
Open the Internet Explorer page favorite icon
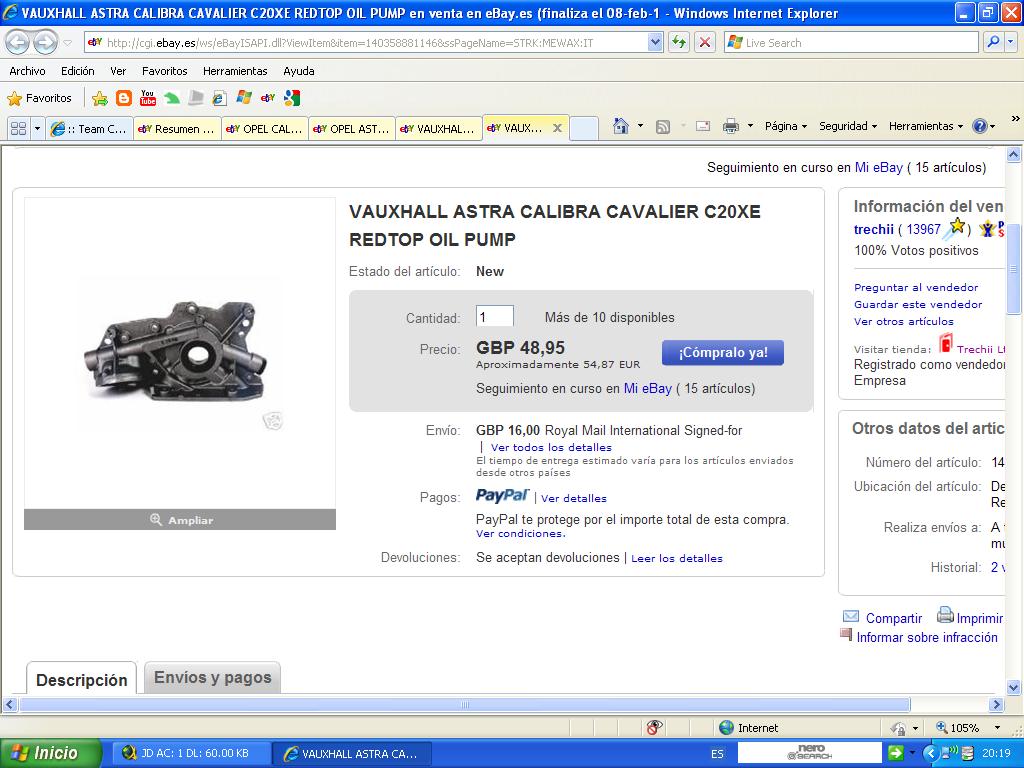coord(219,98)
